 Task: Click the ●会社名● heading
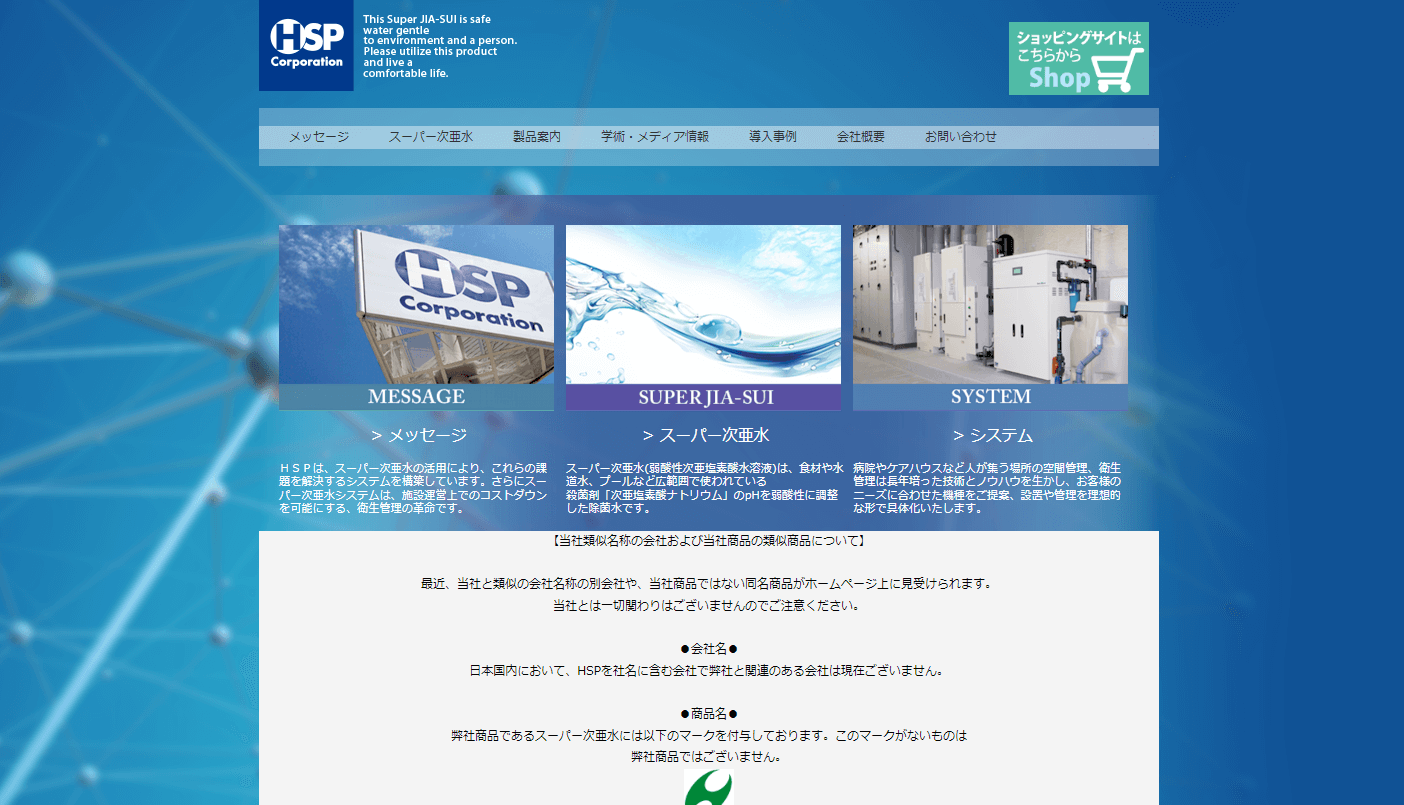(708, 649)
